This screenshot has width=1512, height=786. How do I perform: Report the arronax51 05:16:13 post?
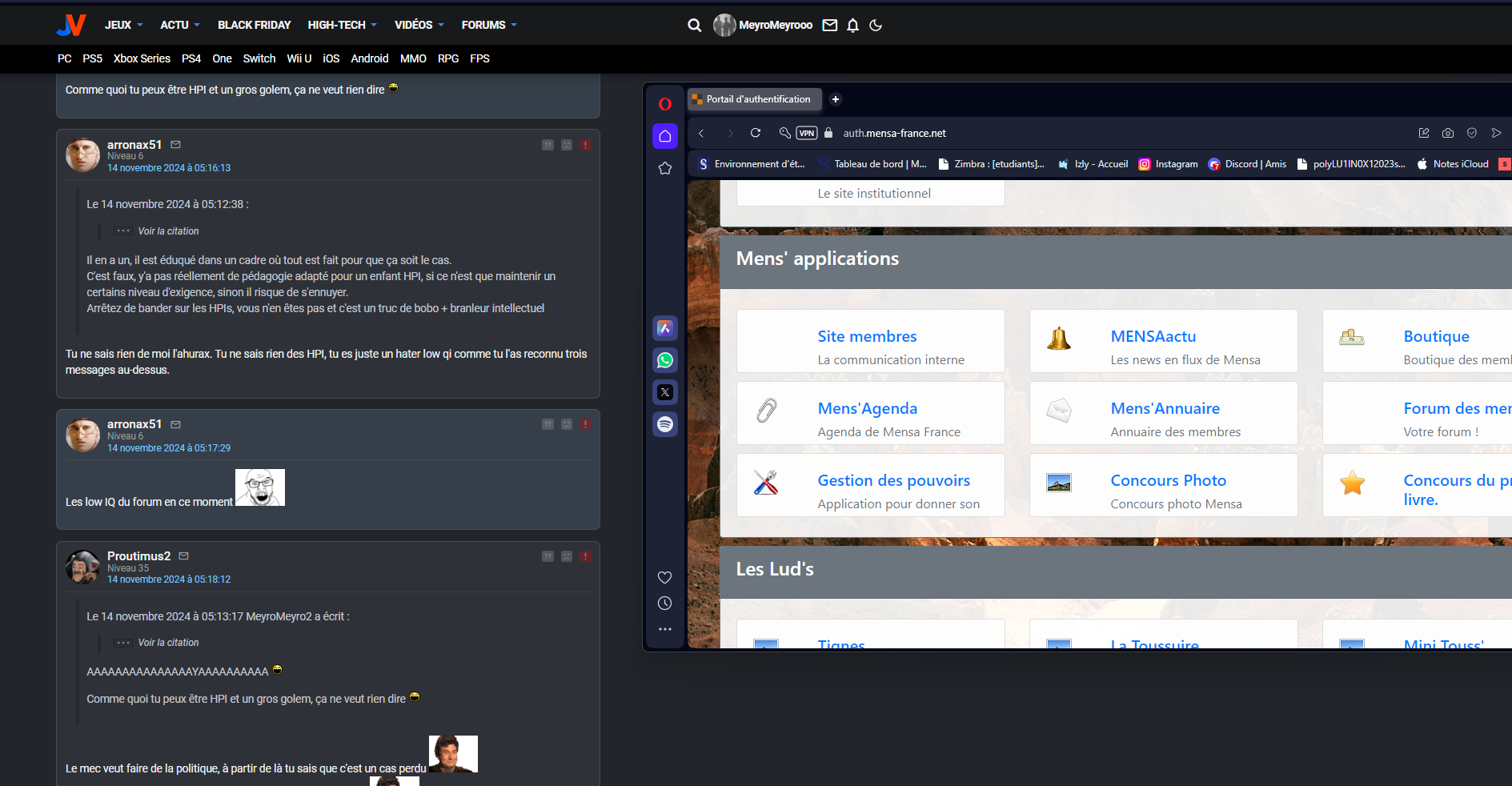coord(586,145)
